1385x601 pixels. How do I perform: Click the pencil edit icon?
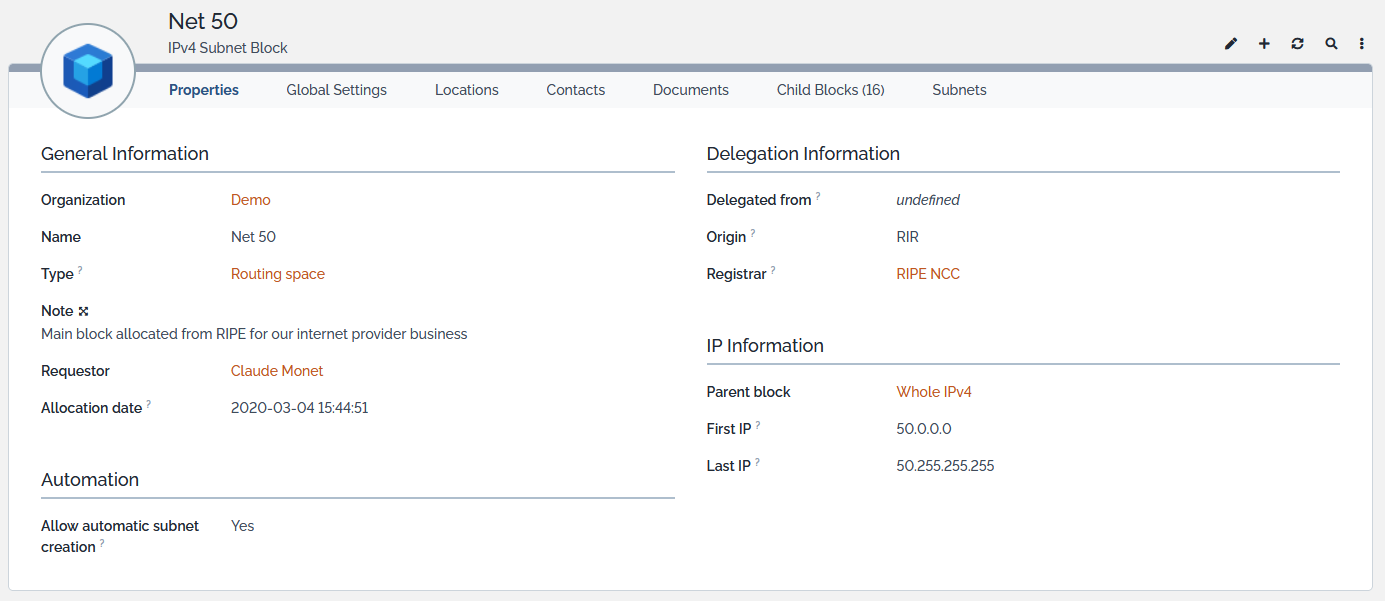(1231, 44)
